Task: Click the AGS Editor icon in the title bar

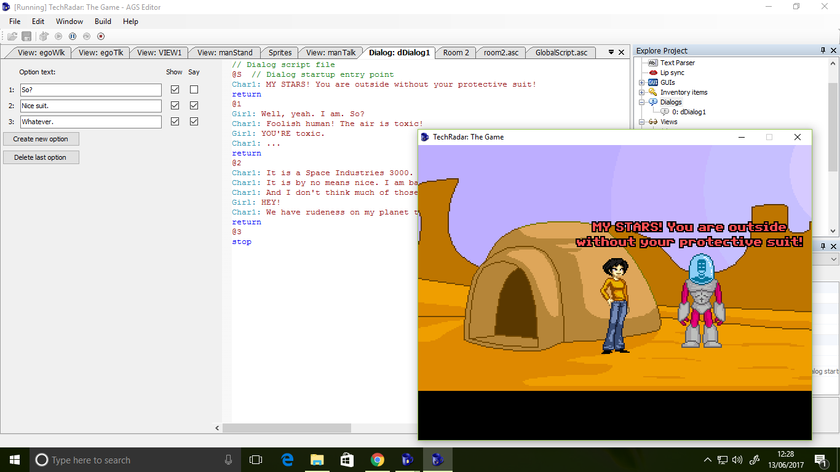Action: coord(6,7)
